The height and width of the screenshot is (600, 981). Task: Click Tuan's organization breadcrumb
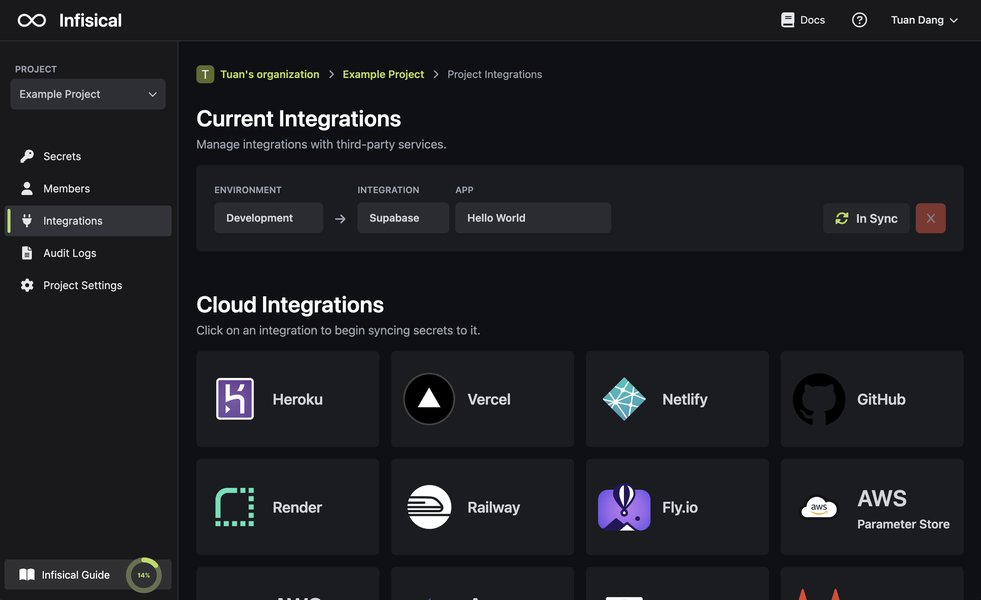click(270, 74)
